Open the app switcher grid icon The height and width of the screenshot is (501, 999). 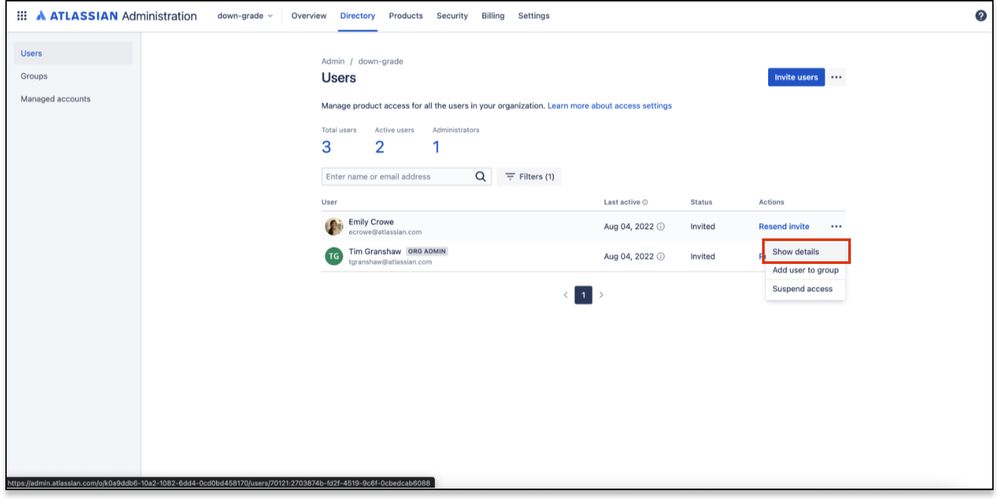pos(22,16)
